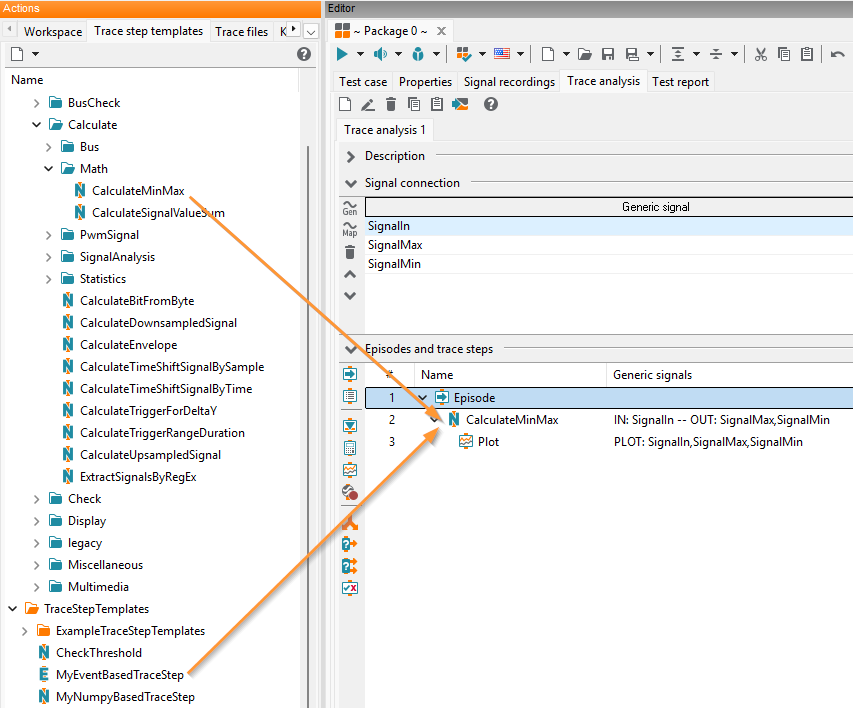
Task: Move the signal down with the down-arrow icon
Action: pyautogui.click(x=350, y=295)
